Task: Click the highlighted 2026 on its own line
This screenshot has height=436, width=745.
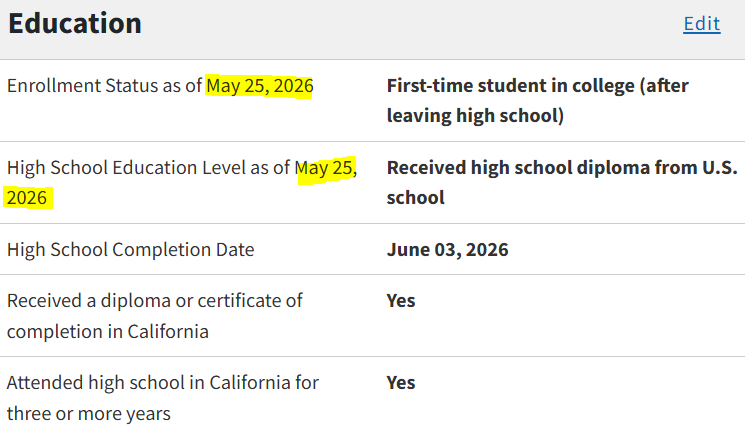Action: tap(27, 198)
